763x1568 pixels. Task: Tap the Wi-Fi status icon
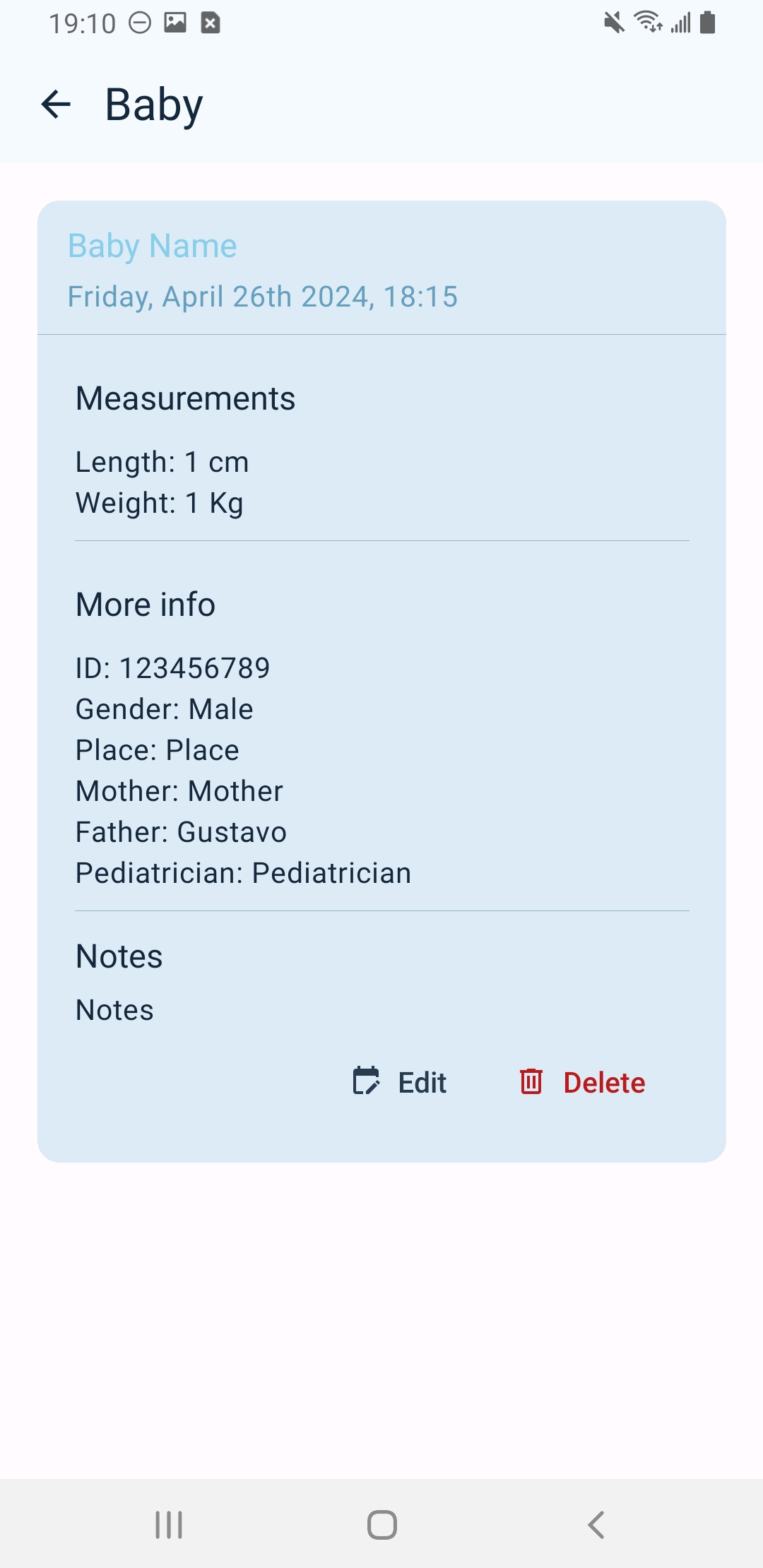click(647, 23)
